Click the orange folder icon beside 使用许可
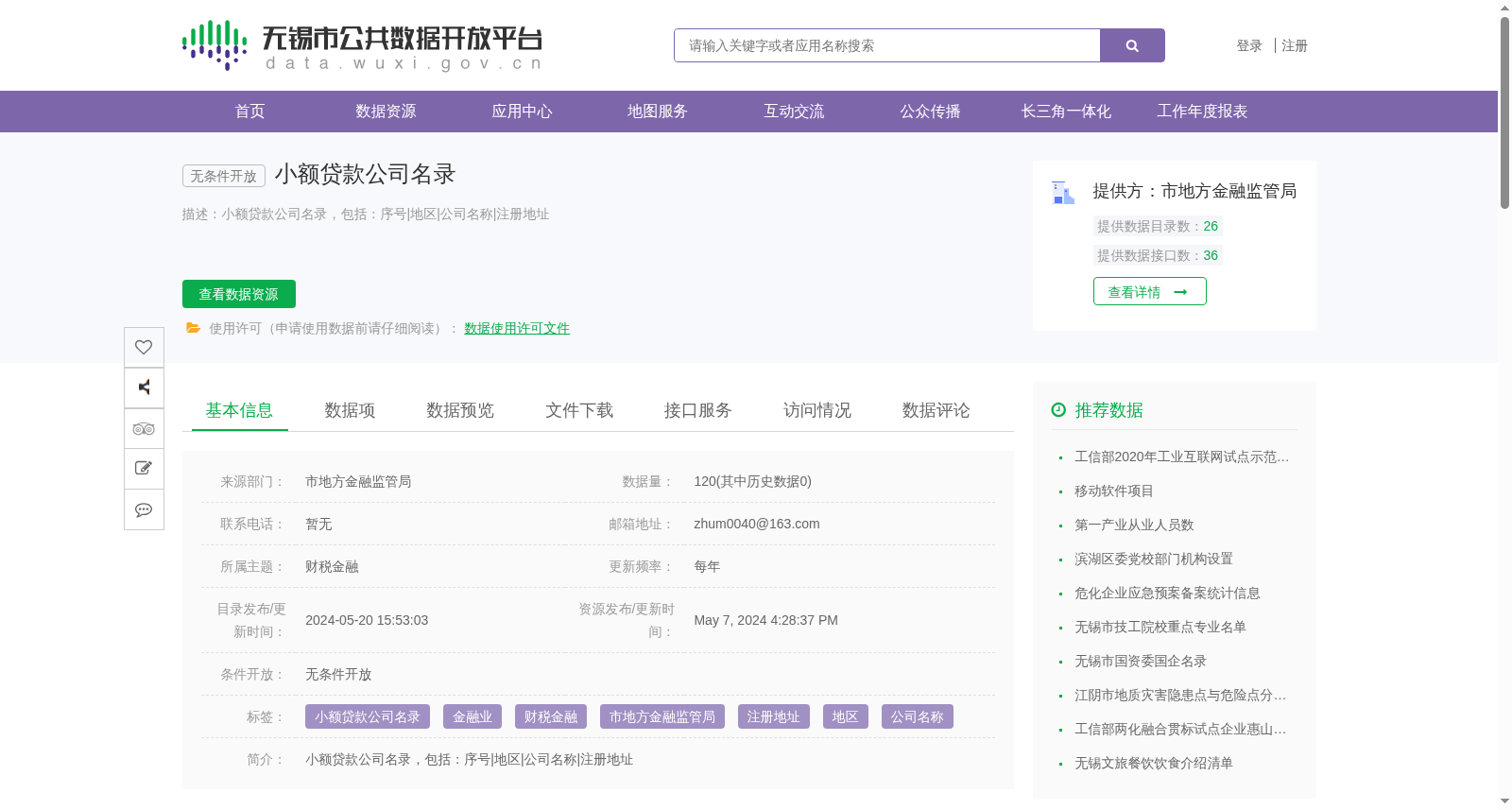 tap(193, 328)
